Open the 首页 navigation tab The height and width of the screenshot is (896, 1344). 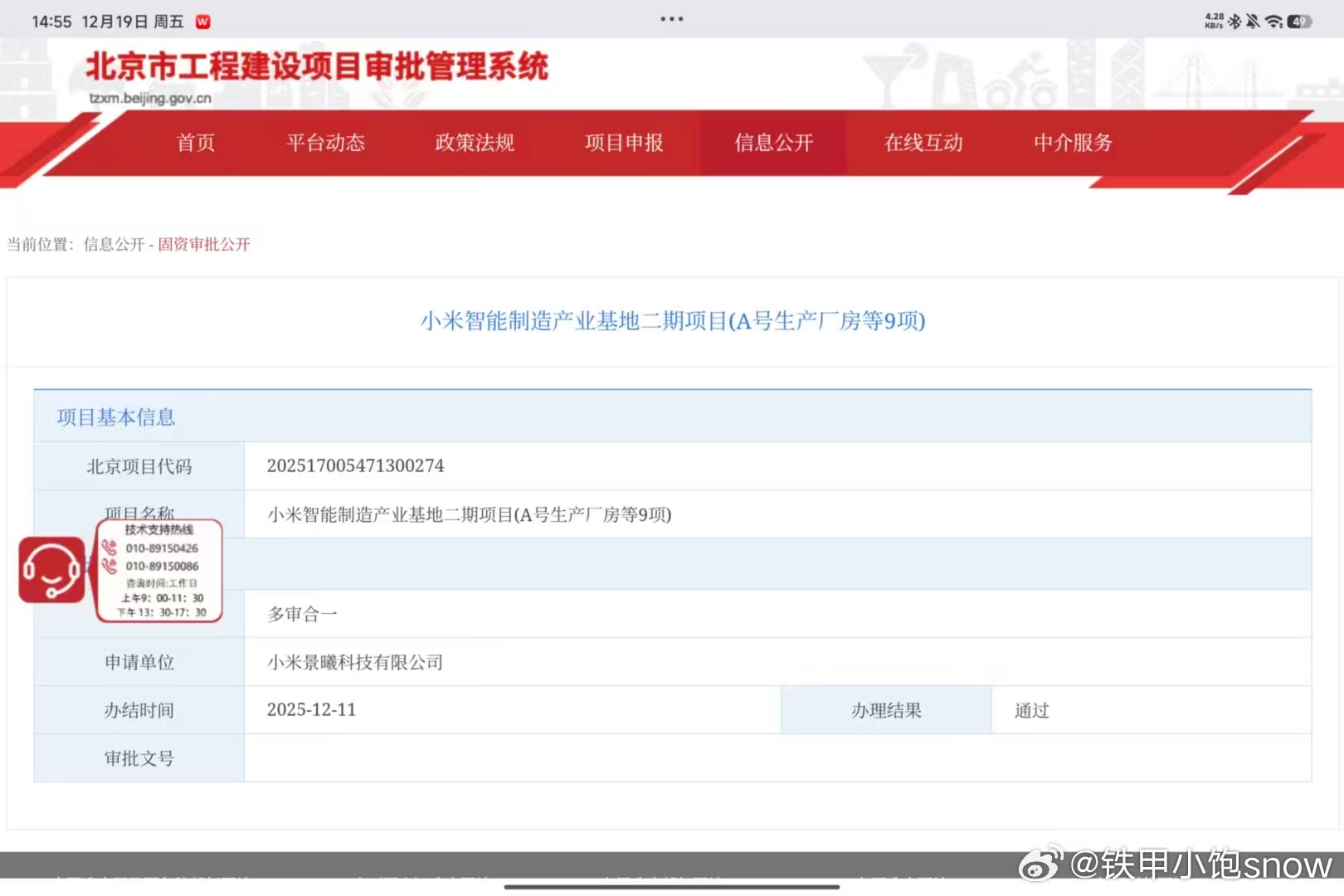(196, 143)
